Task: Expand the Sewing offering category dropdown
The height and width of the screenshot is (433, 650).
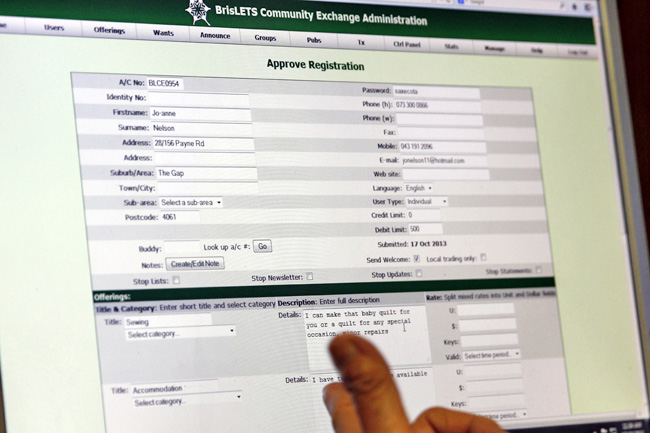Action: point(181,335)
